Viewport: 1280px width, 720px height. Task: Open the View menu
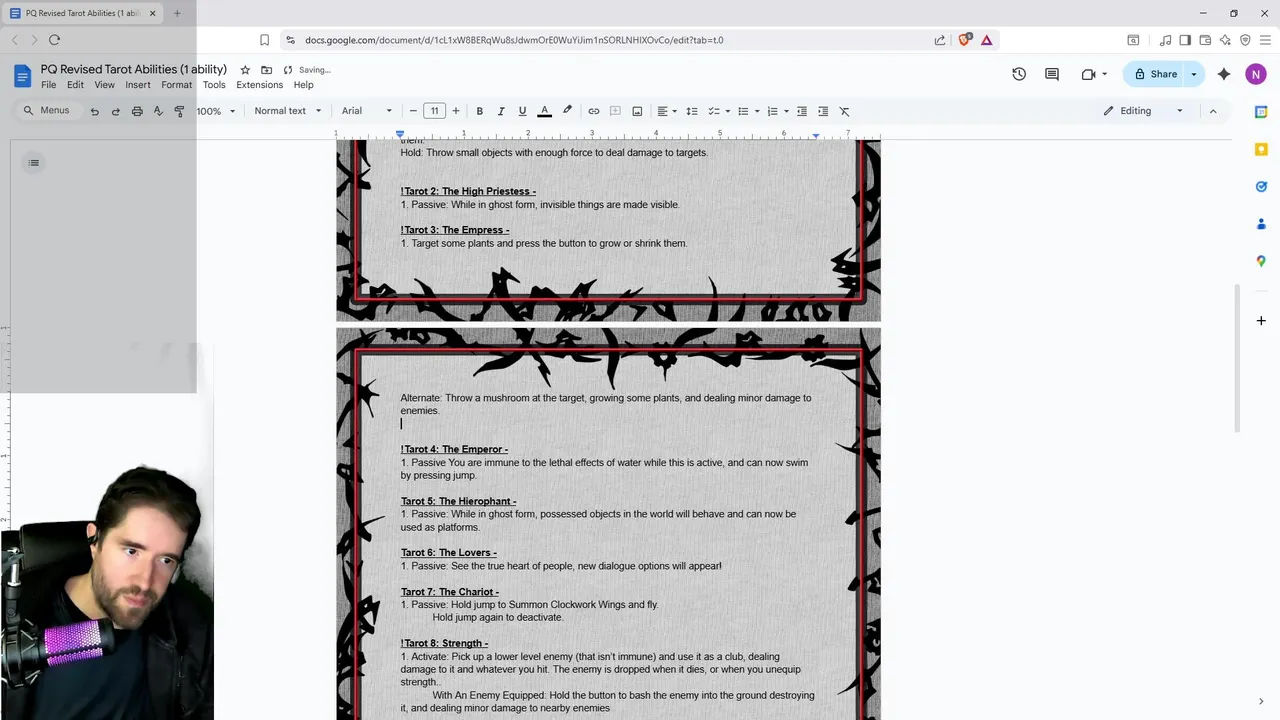click(x=104, y=85)
